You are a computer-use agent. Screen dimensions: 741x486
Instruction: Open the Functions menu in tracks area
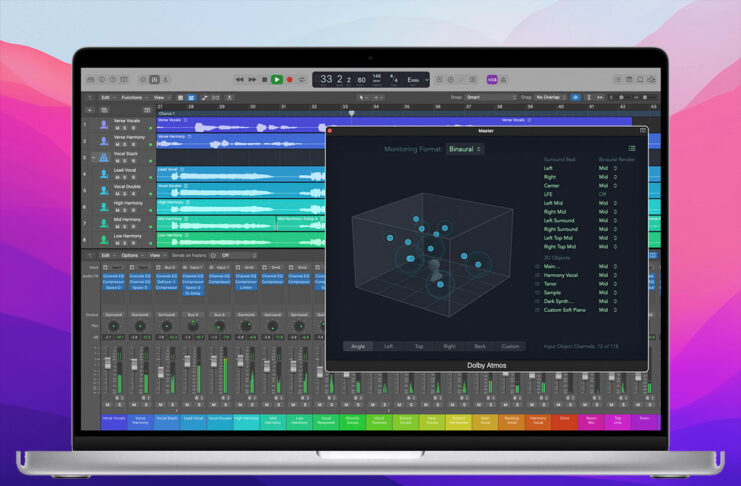(x=133, y=98)
